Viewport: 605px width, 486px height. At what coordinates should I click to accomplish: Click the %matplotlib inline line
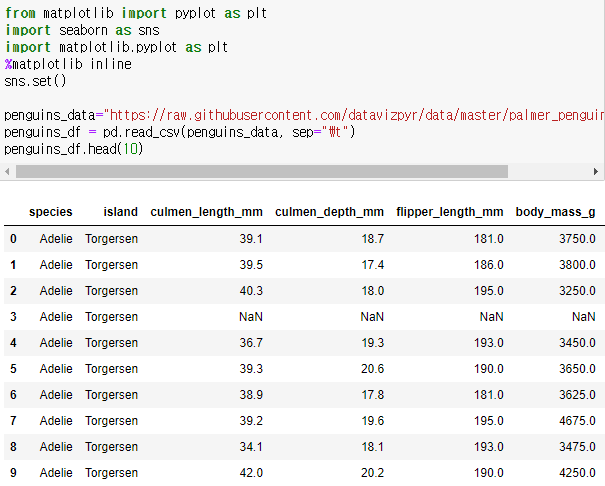pyautogui.click(x=68, y=64)
